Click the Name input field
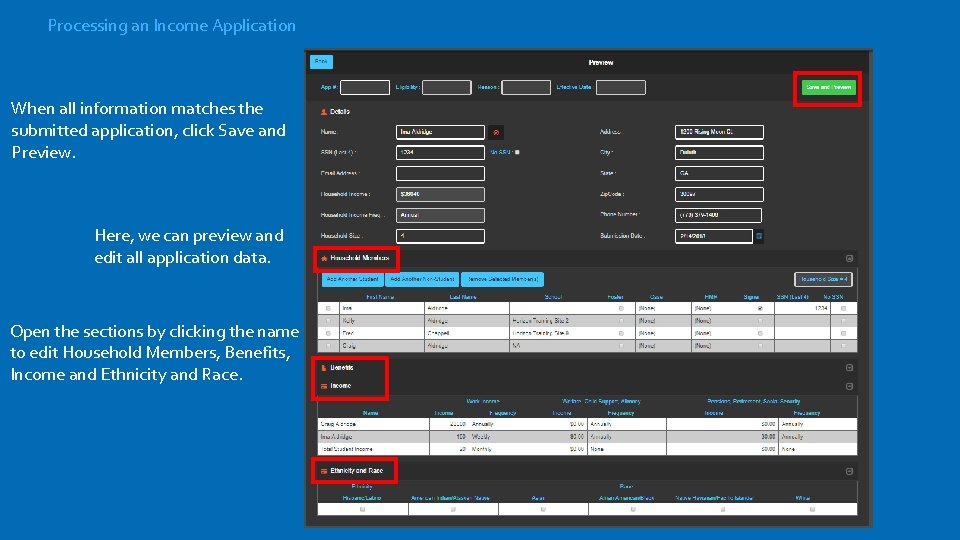 (440, 132)
